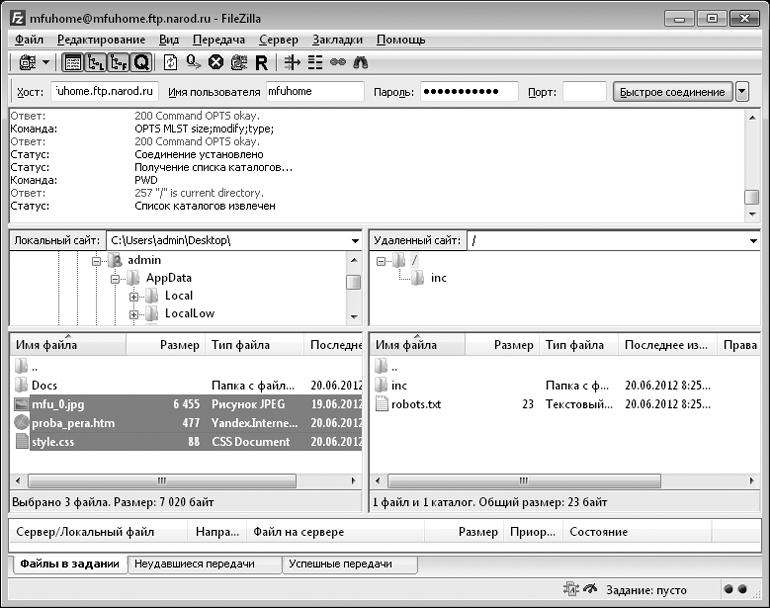The height and width of the screenshot is (608, 770).
Task: Sort remote files by Права column
Action: 739,345
